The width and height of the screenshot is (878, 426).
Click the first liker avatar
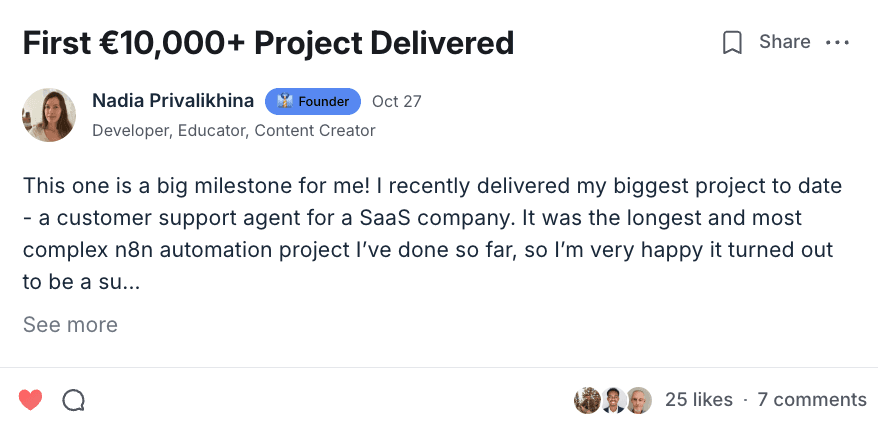(x=587, y=400)
